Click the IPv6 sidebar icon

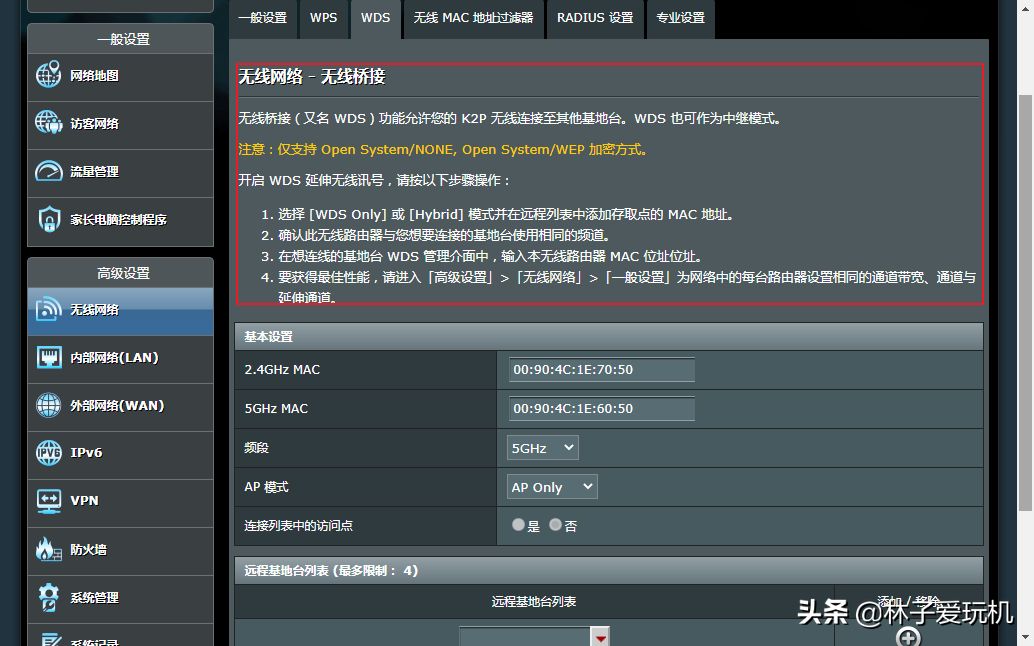tap(49, 453)
